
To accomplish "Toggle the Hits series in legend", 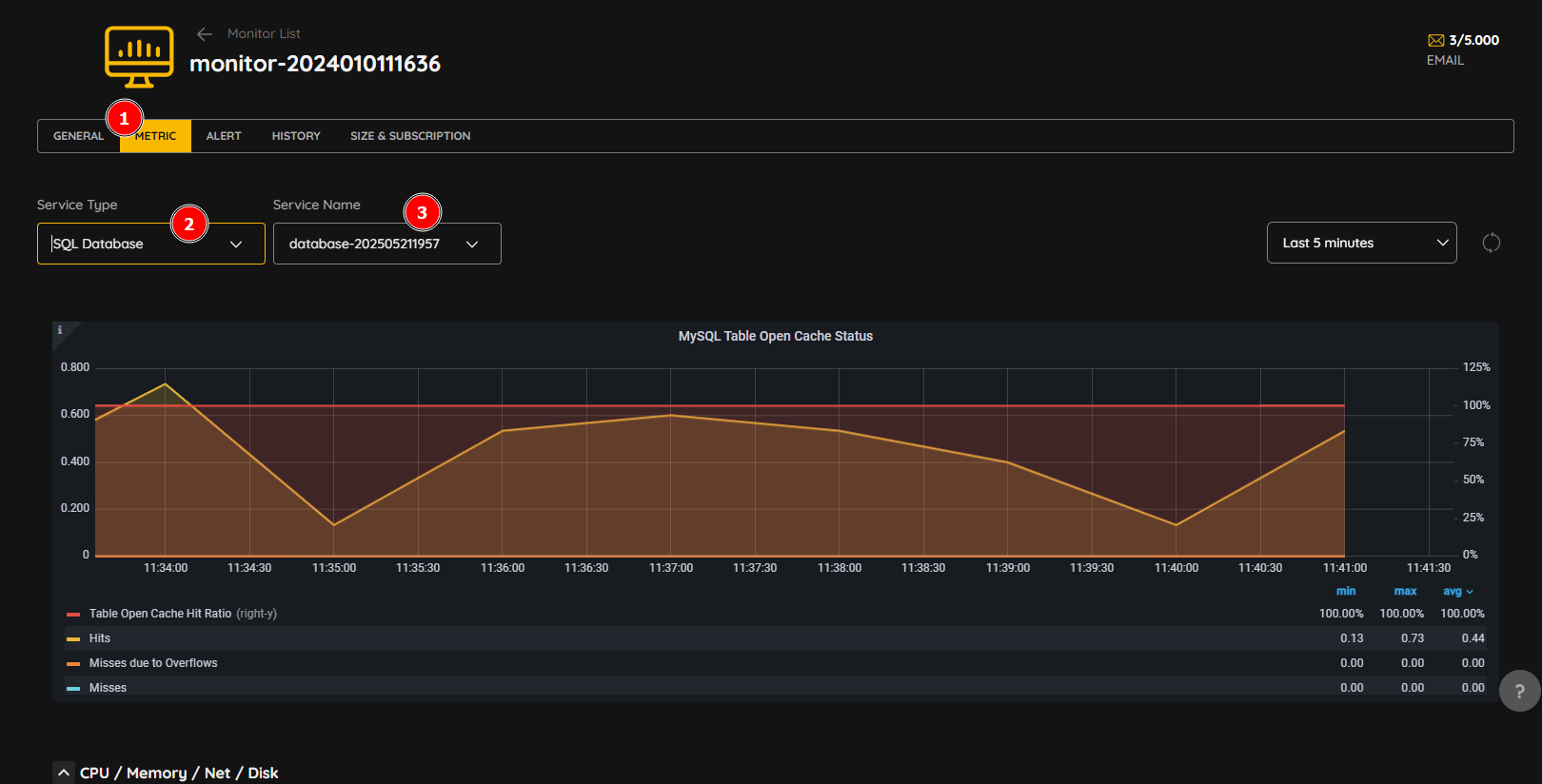I will (100, 638).
